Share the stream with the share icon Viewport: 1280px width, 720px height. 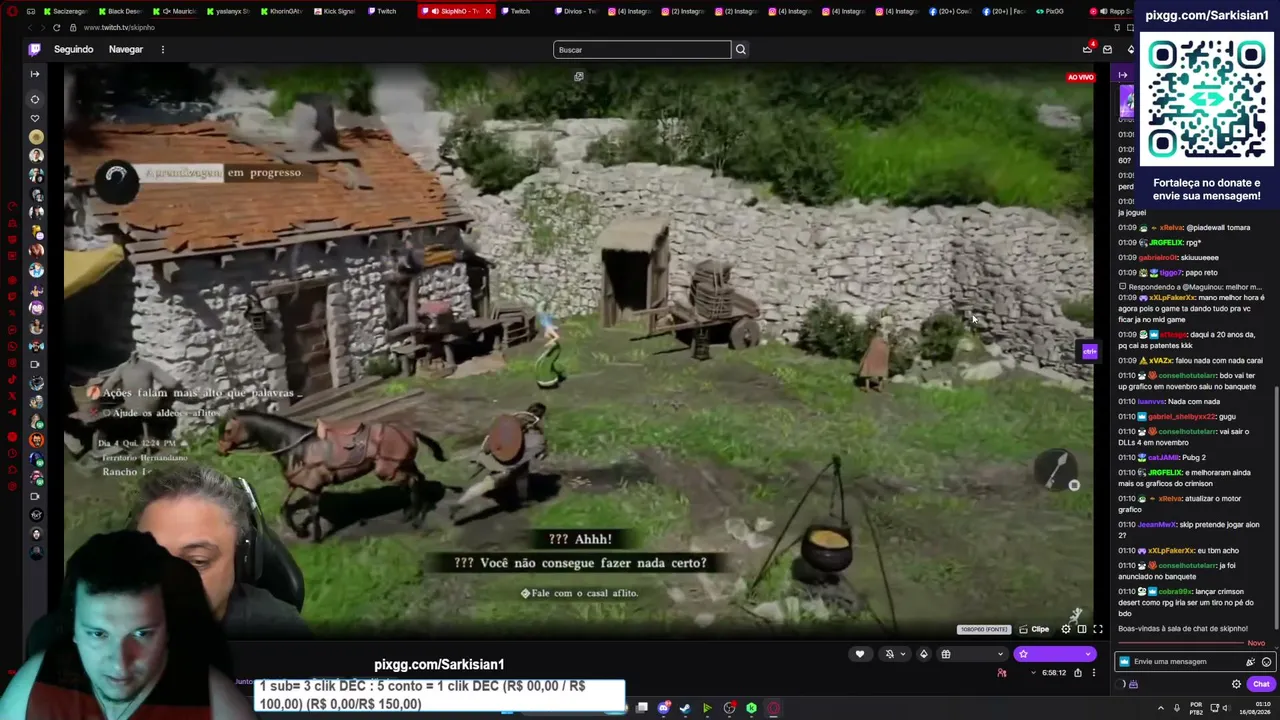(x=1078, y=673)
